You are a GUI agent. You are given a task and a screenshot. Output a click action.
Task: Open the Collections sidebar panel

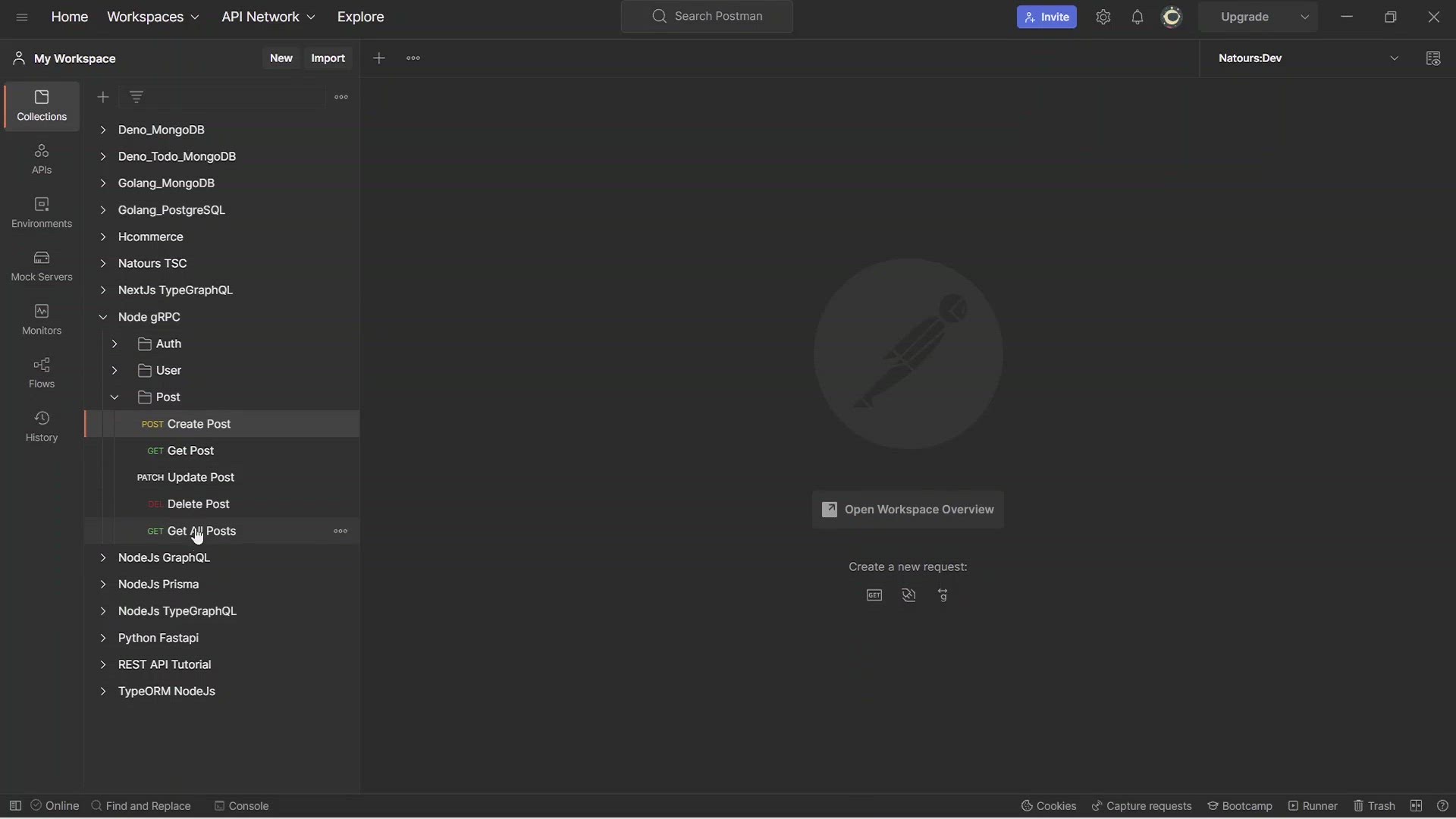tap(42, 106)
